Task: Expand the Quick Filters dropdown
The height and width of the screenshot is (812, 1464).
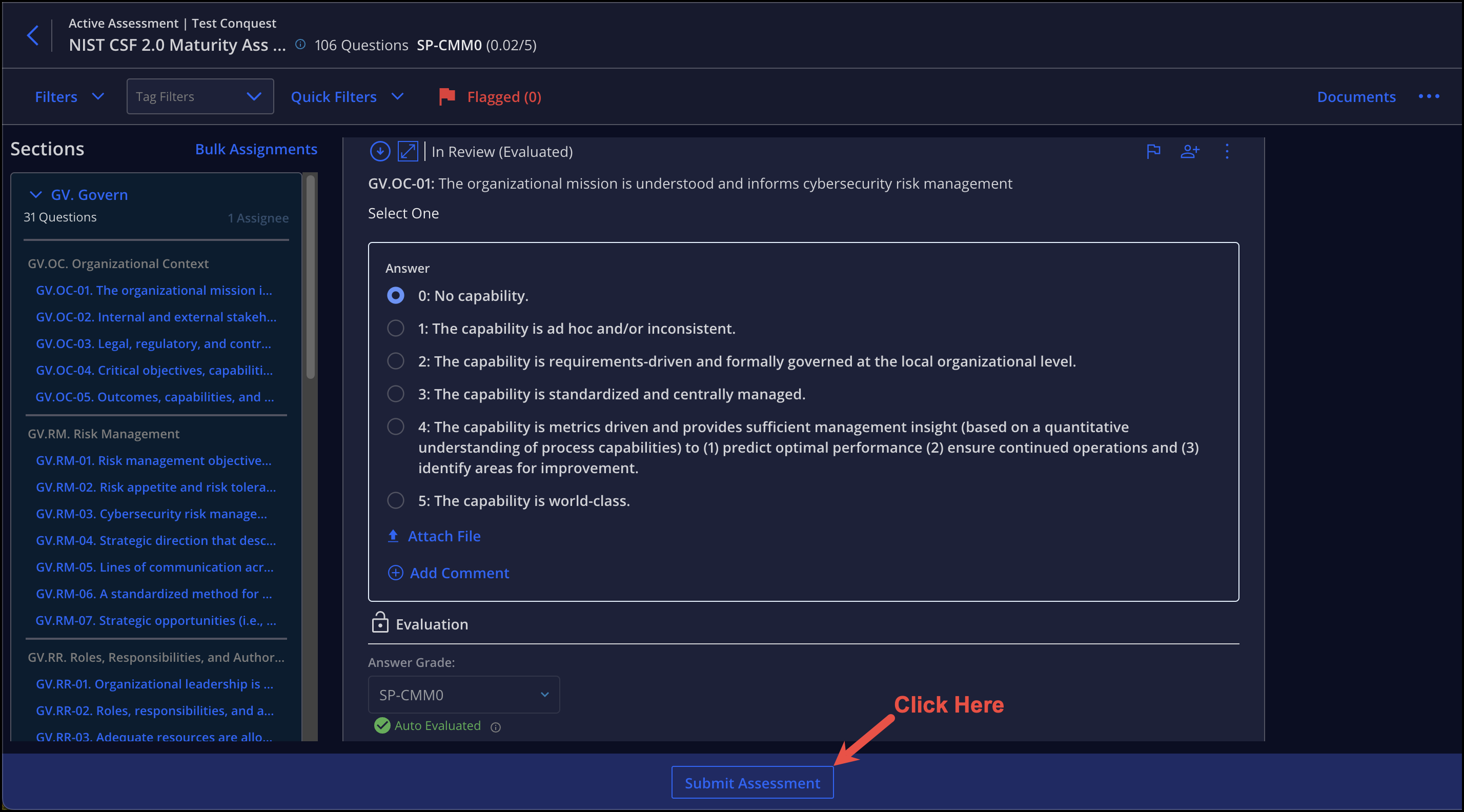Action: (x=347, y=96)
